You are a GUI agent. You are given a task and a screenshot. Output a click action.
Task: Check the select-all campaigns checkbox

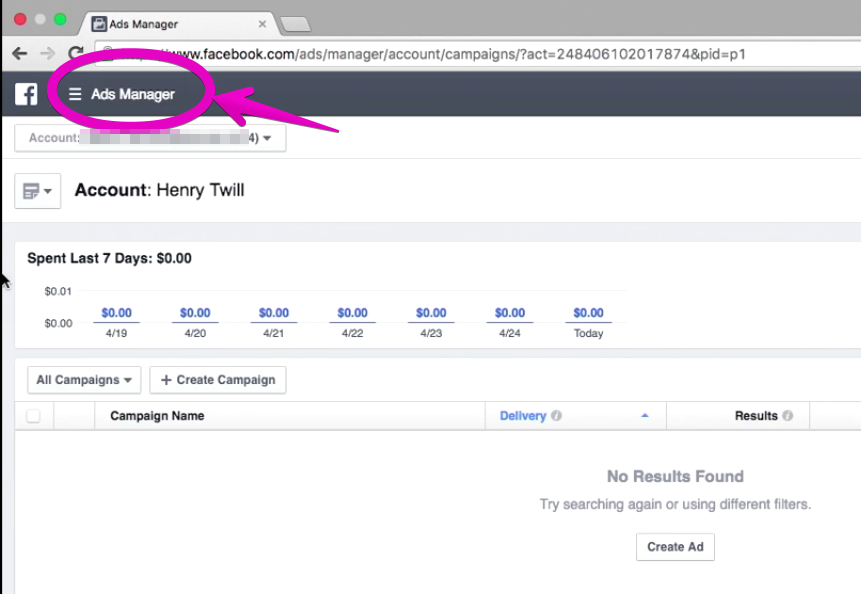[x=33, y=416]
